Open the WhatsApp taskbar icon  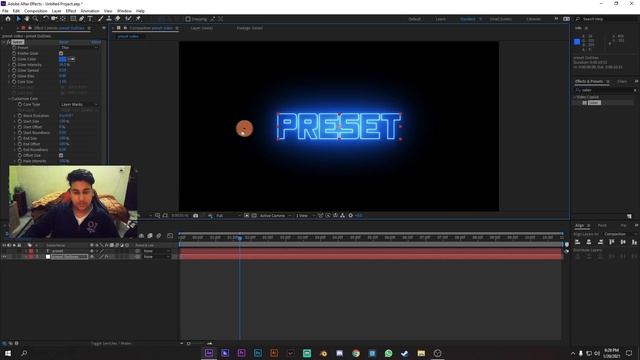[x=389, y=353]
